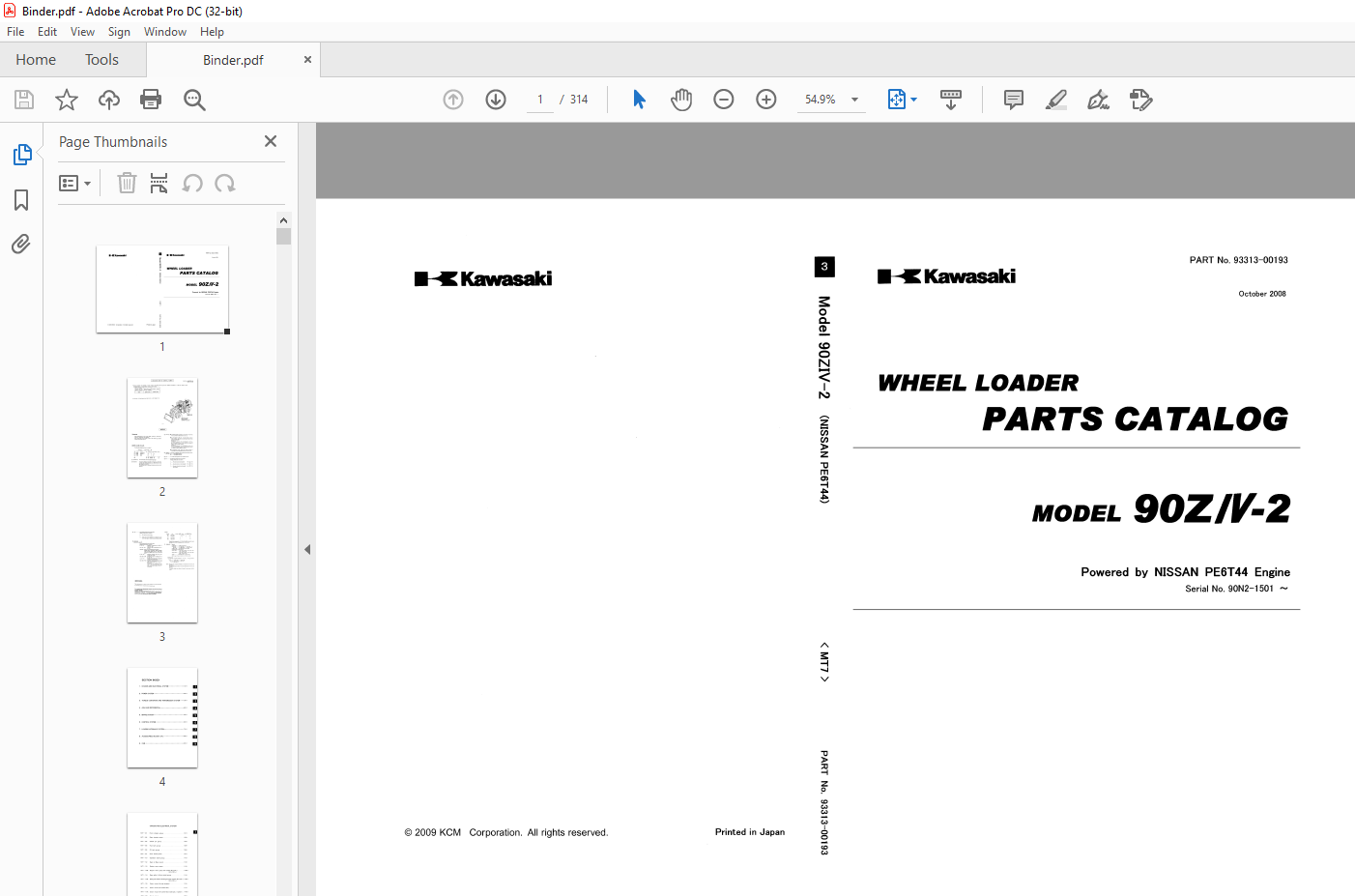Screen dimensions: 1355x896
Task: Close the Page Thumbnails panel
Action: click(271, 141)
